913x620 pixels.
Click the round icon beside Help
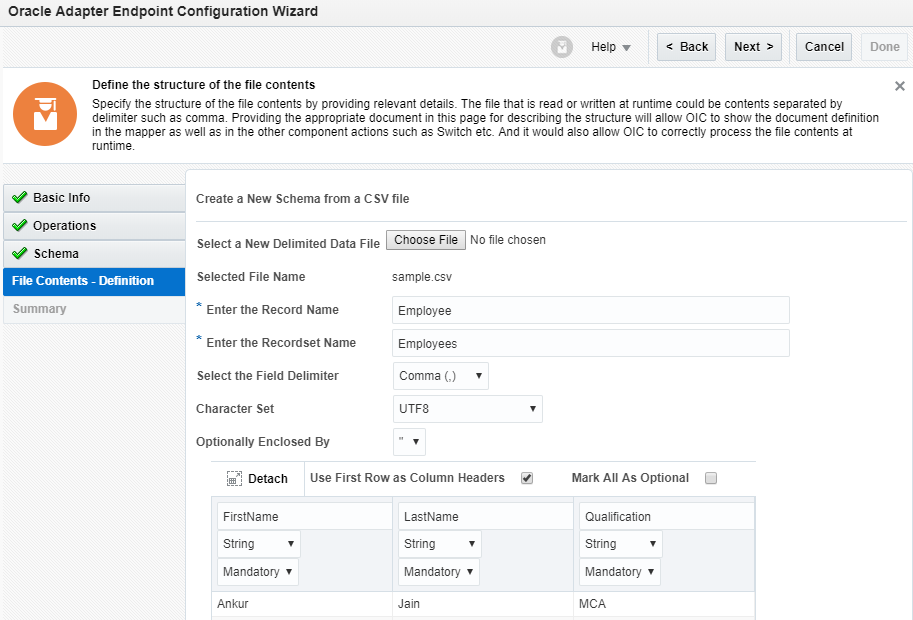click(562, 47)
